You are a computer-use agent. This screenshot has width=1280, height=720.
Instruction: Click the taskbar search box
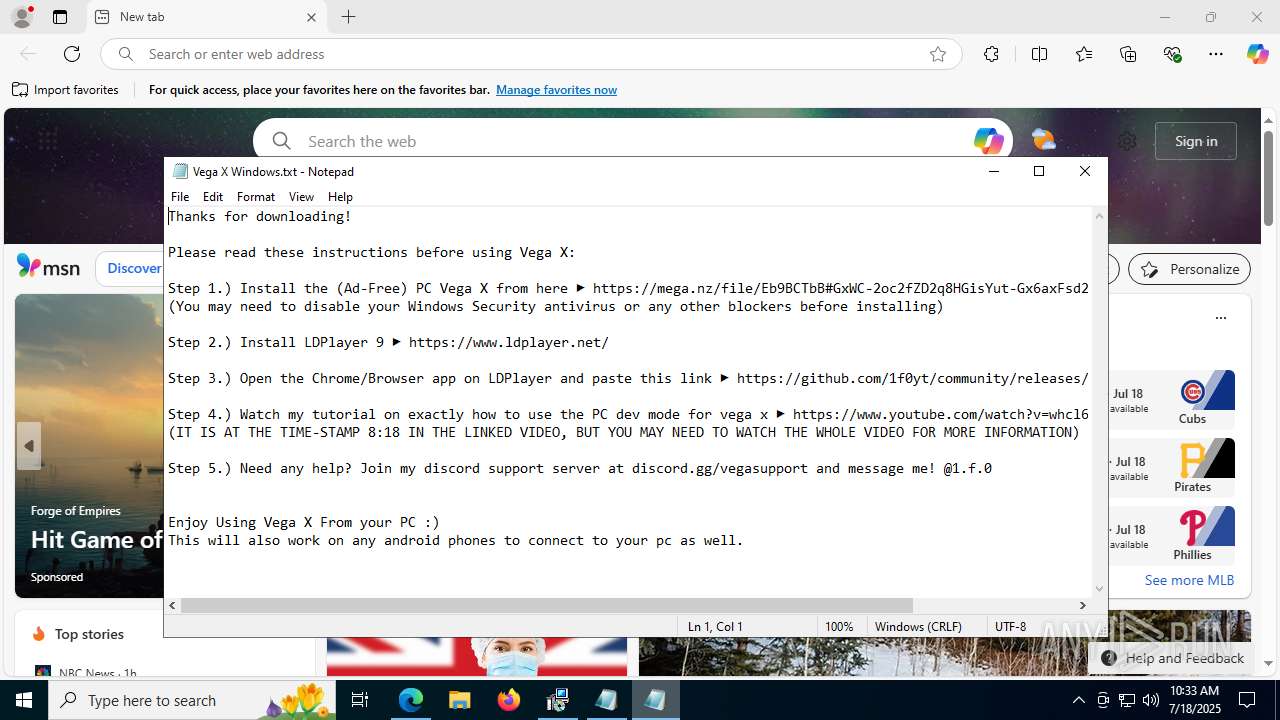[192, 700]
